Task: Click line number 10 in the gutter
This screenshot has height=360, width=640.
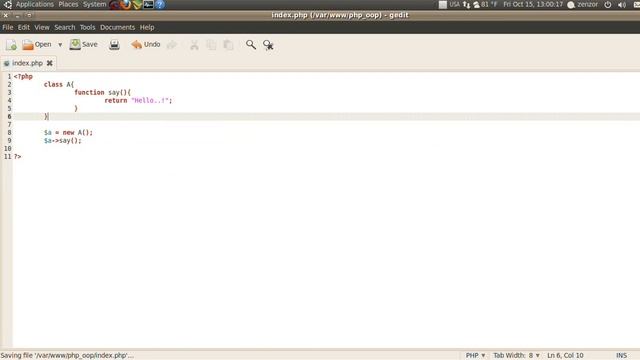Action: [x=8, y=149]
